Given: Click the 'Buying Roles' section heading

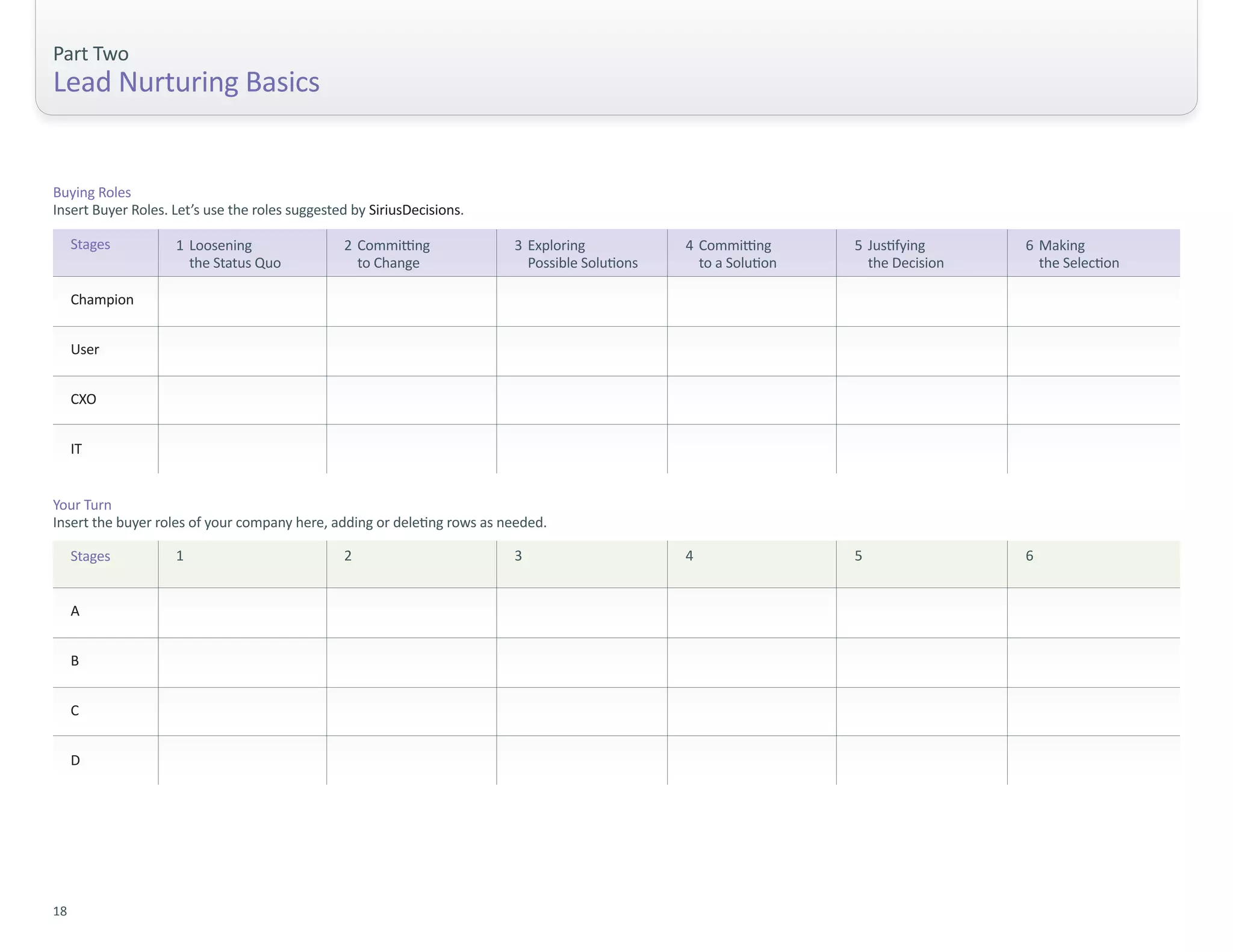Looking at the screenshot, I should point(92,193).
